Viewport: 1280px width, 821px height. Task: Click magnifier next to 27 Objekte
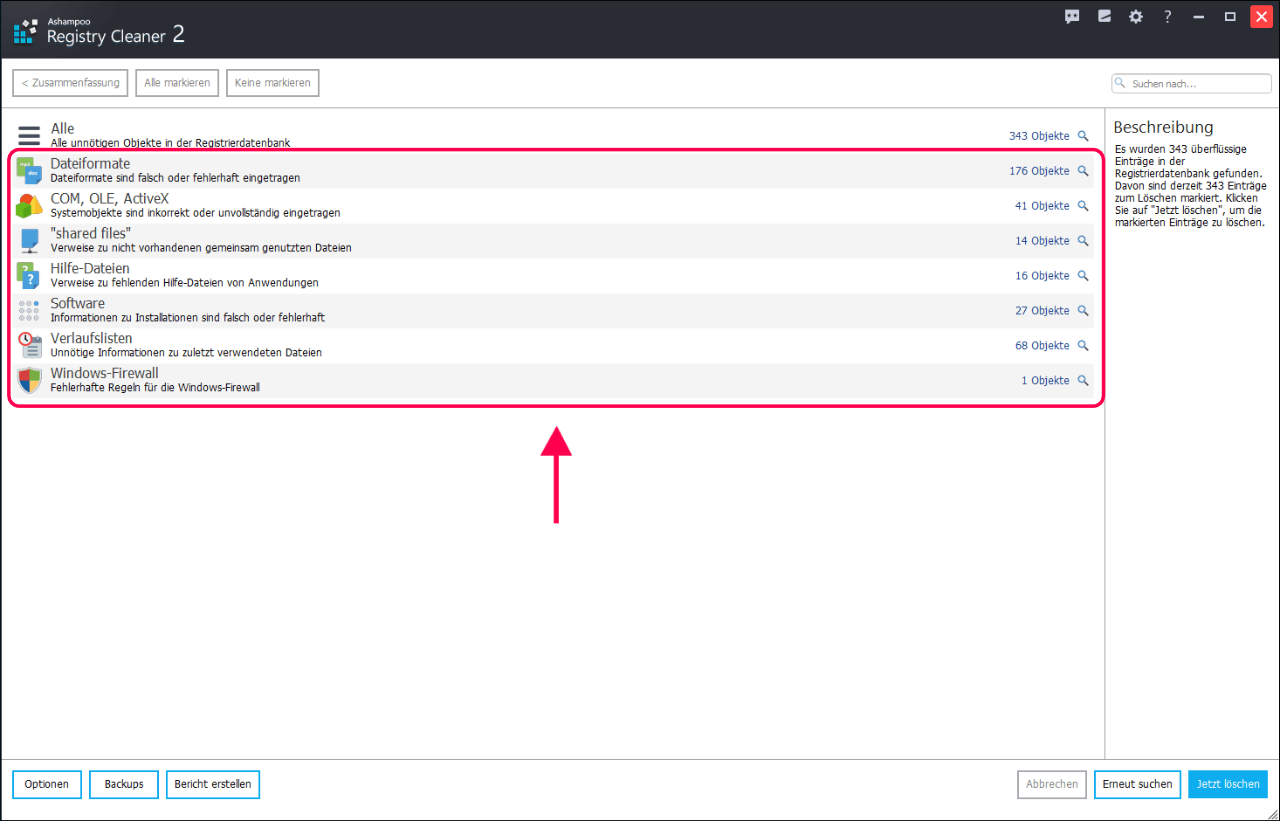(1082, 311)
